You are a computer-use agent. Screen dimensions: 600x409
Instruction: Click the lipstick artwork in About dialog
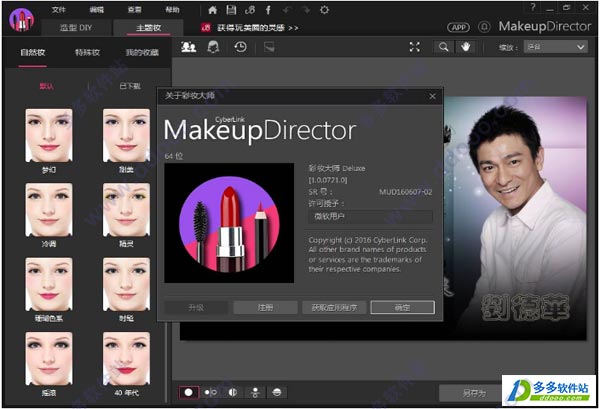(x=229, y=223)
